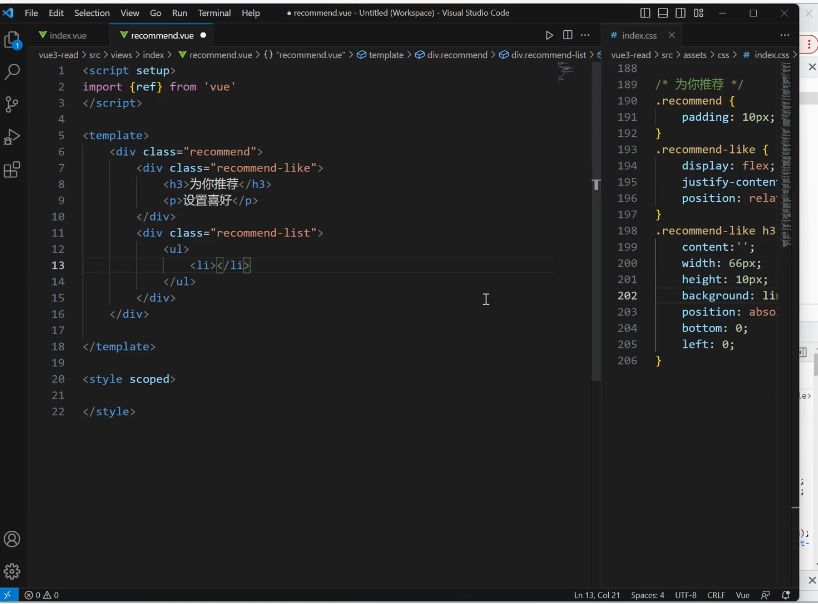Expand the views breadcrumb segment
The image size is (818, 604).
121,55
